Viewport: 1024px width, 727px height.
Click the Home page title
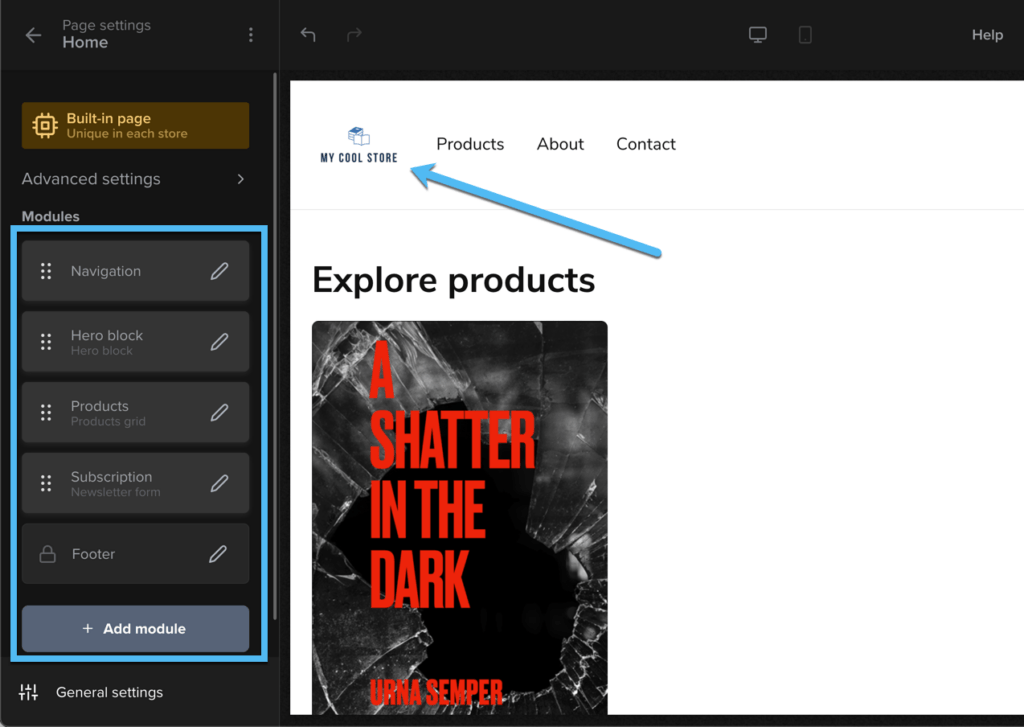85,42
